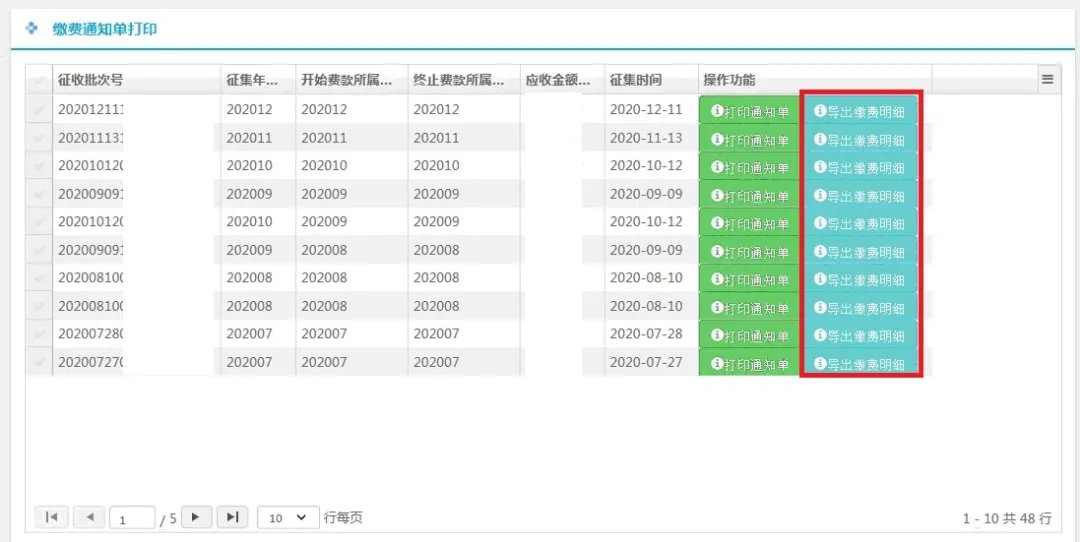The height and width of the screenshot is (542, 1080).
Task: Select the checkbox for the 2020-07-27 row
Action: [x=39, y=362]
